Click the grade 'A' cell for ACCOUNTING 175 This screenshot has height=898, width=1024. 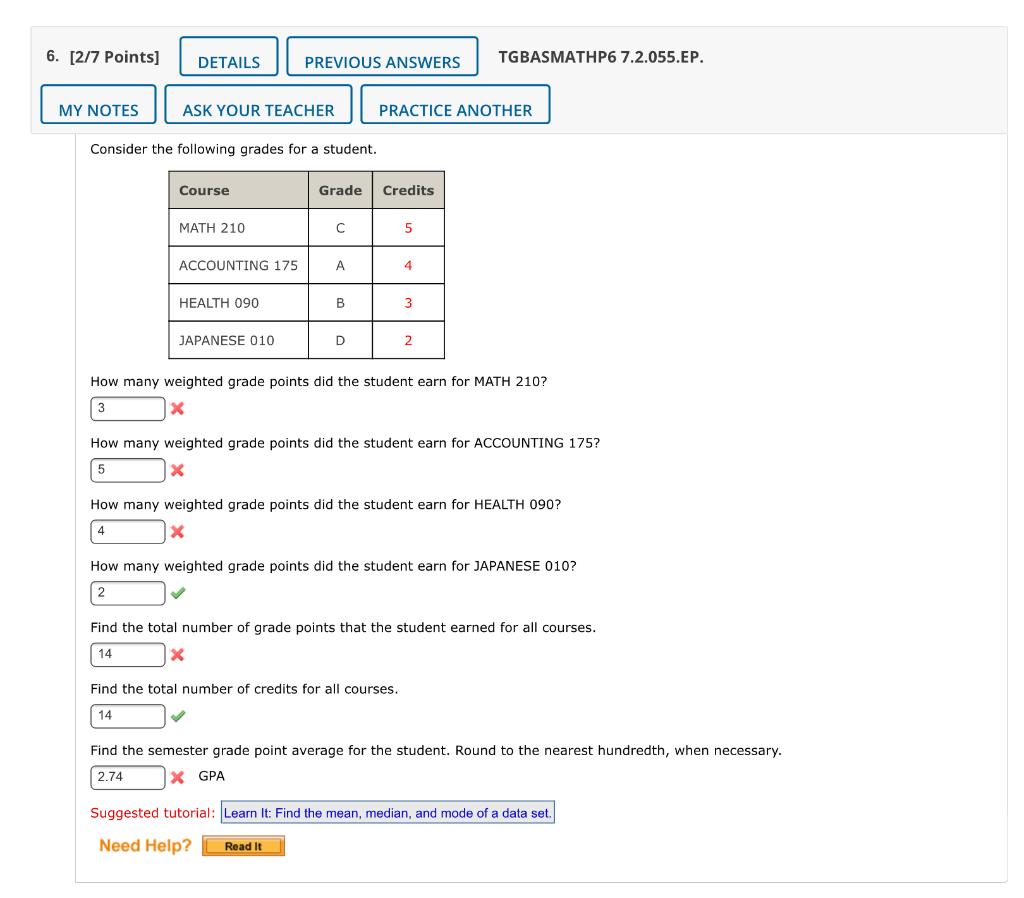(x=340, y=265)
